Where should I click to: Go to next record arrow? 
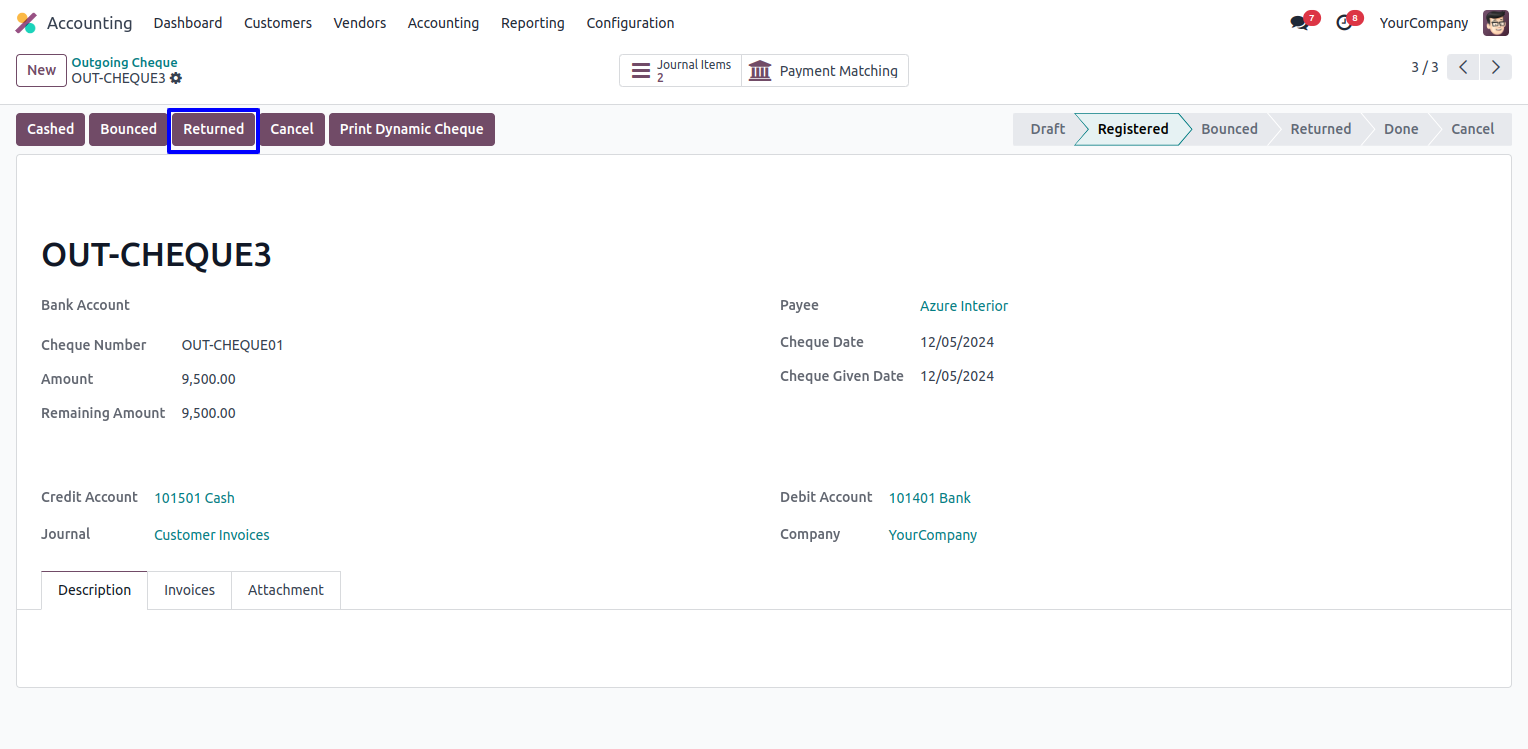pyautogui.click(x=1495, y=68)
